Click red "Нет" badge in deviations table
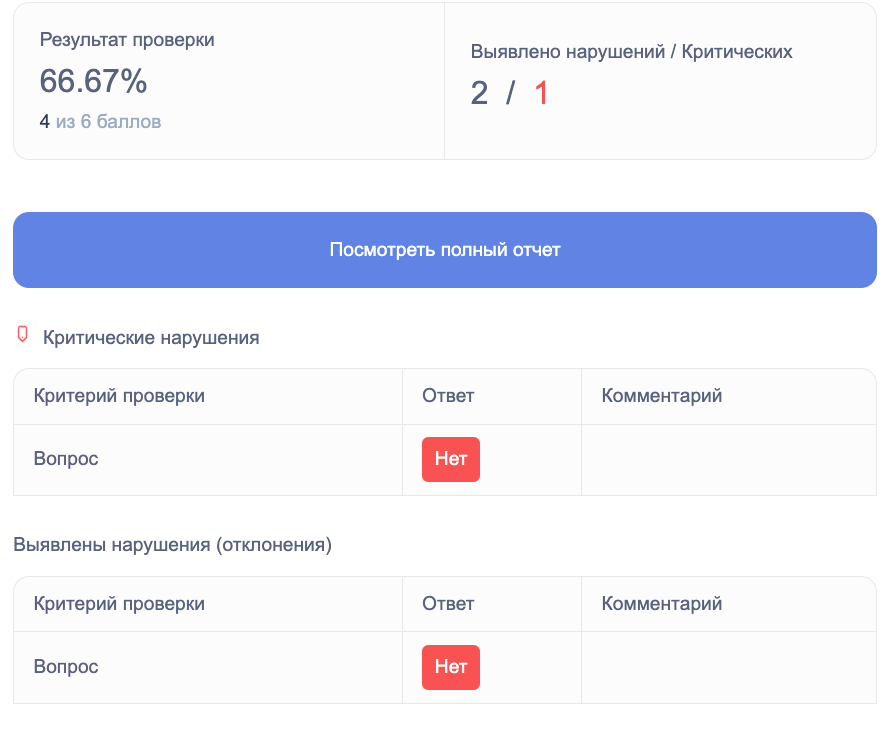This screenshot has height=746, width=892. (451, 667)
